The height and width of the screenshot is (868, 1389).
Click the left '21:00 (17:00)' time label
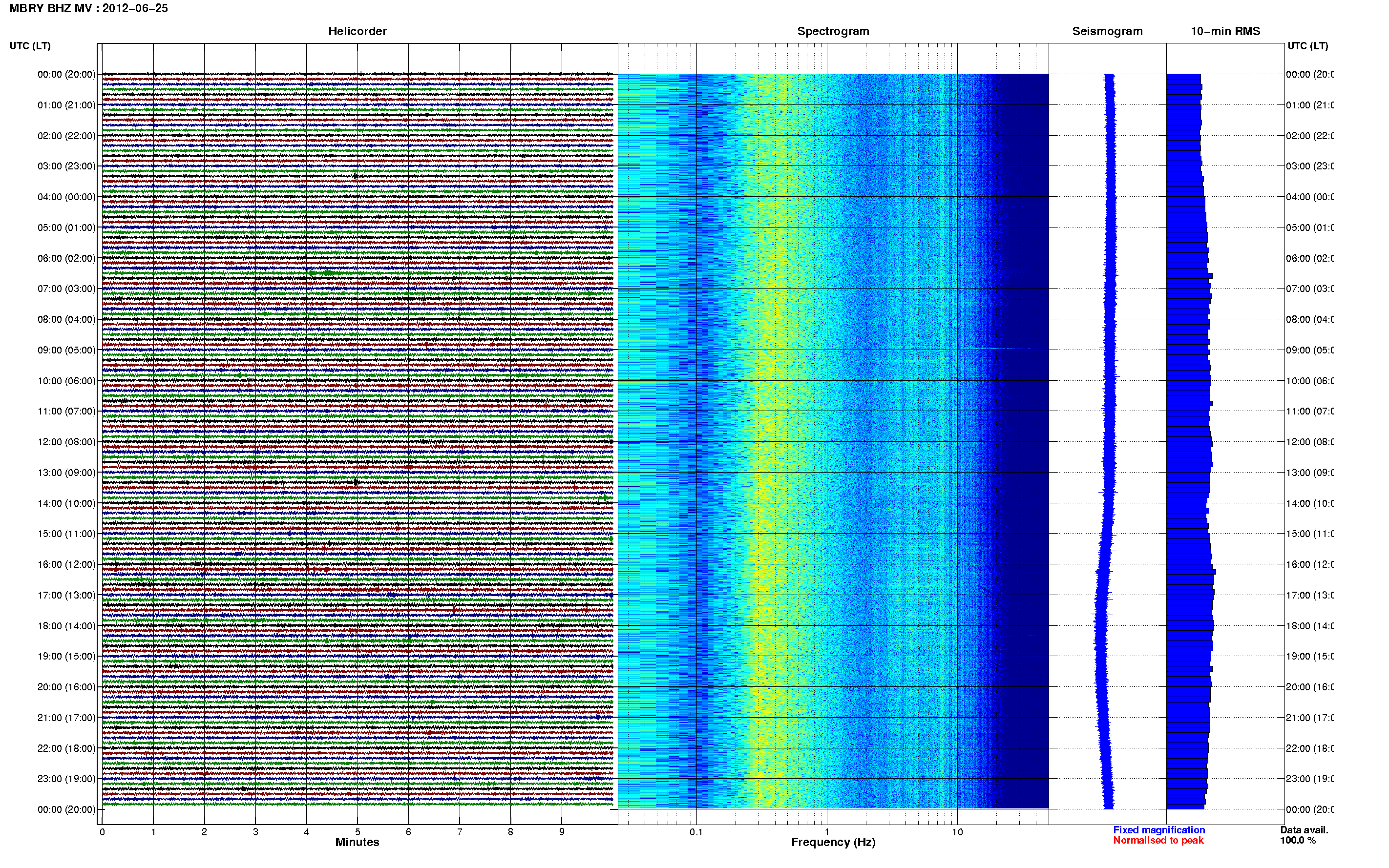click(66, 718)
